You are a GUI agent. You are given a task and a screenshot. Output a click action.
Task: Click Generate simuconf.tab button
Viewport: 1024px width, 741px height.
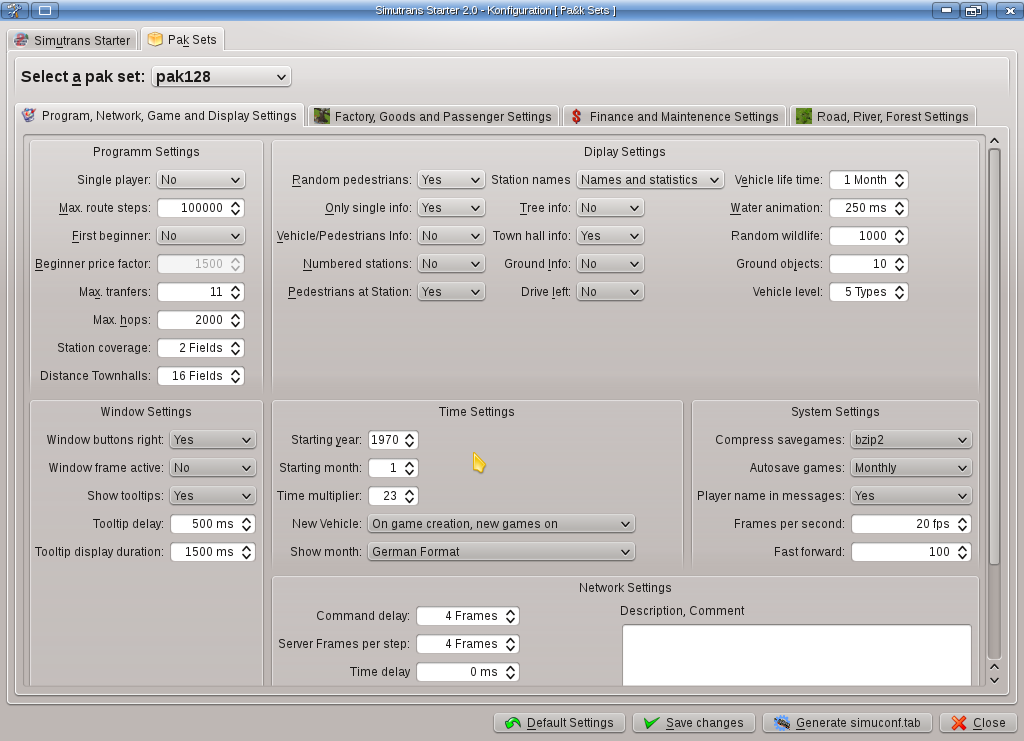pos(848,723)
